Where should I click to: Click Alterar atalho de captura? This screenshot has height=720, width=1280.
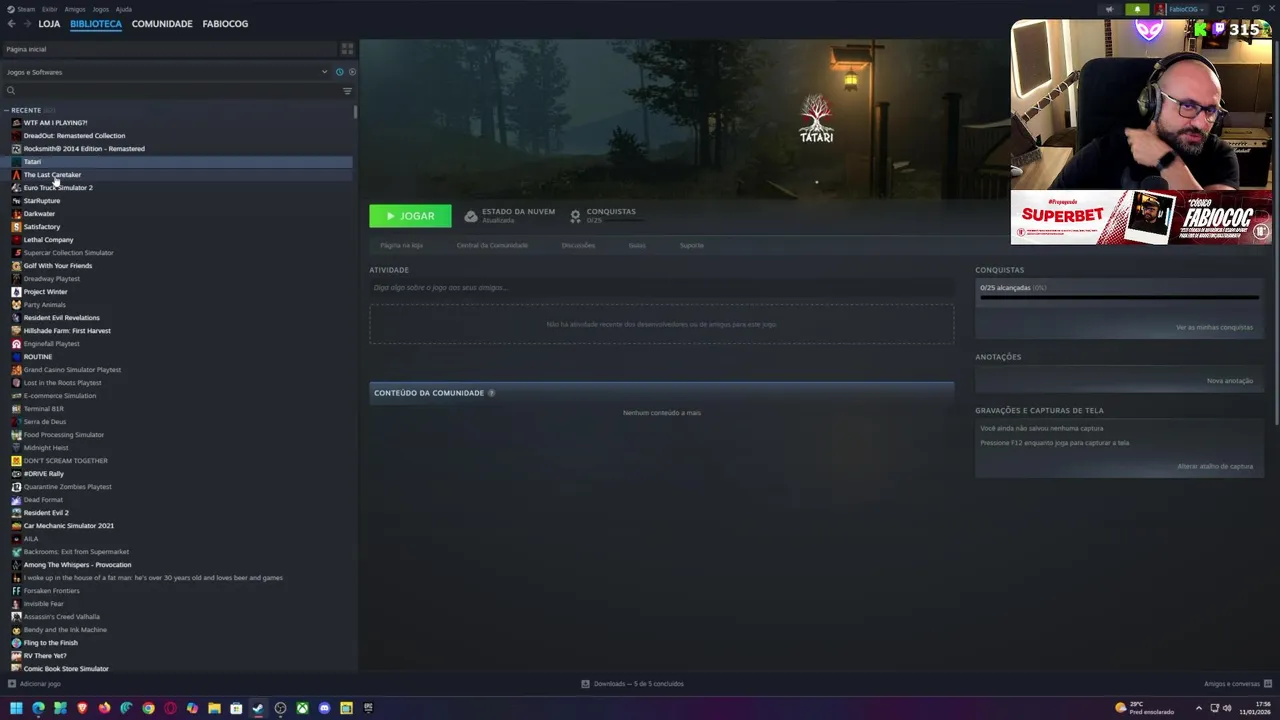tap(1215, 466)
